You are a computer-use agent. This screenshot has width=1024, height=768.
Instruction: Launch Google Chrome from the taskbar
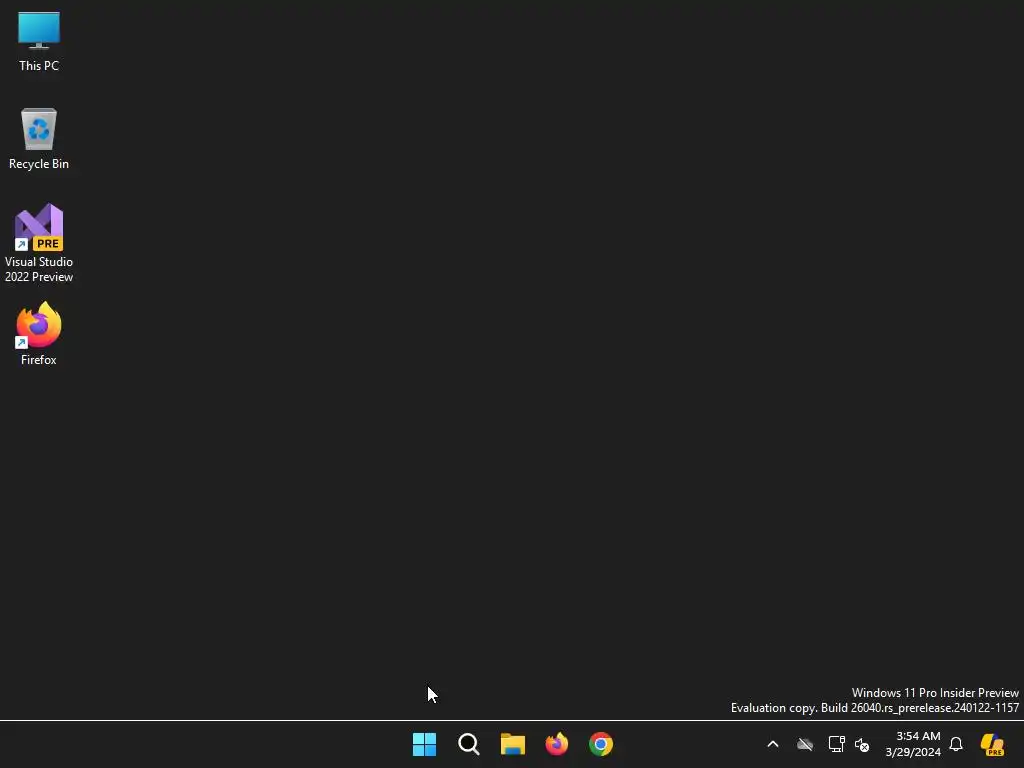pyautogui.click(x=601, y=744)
